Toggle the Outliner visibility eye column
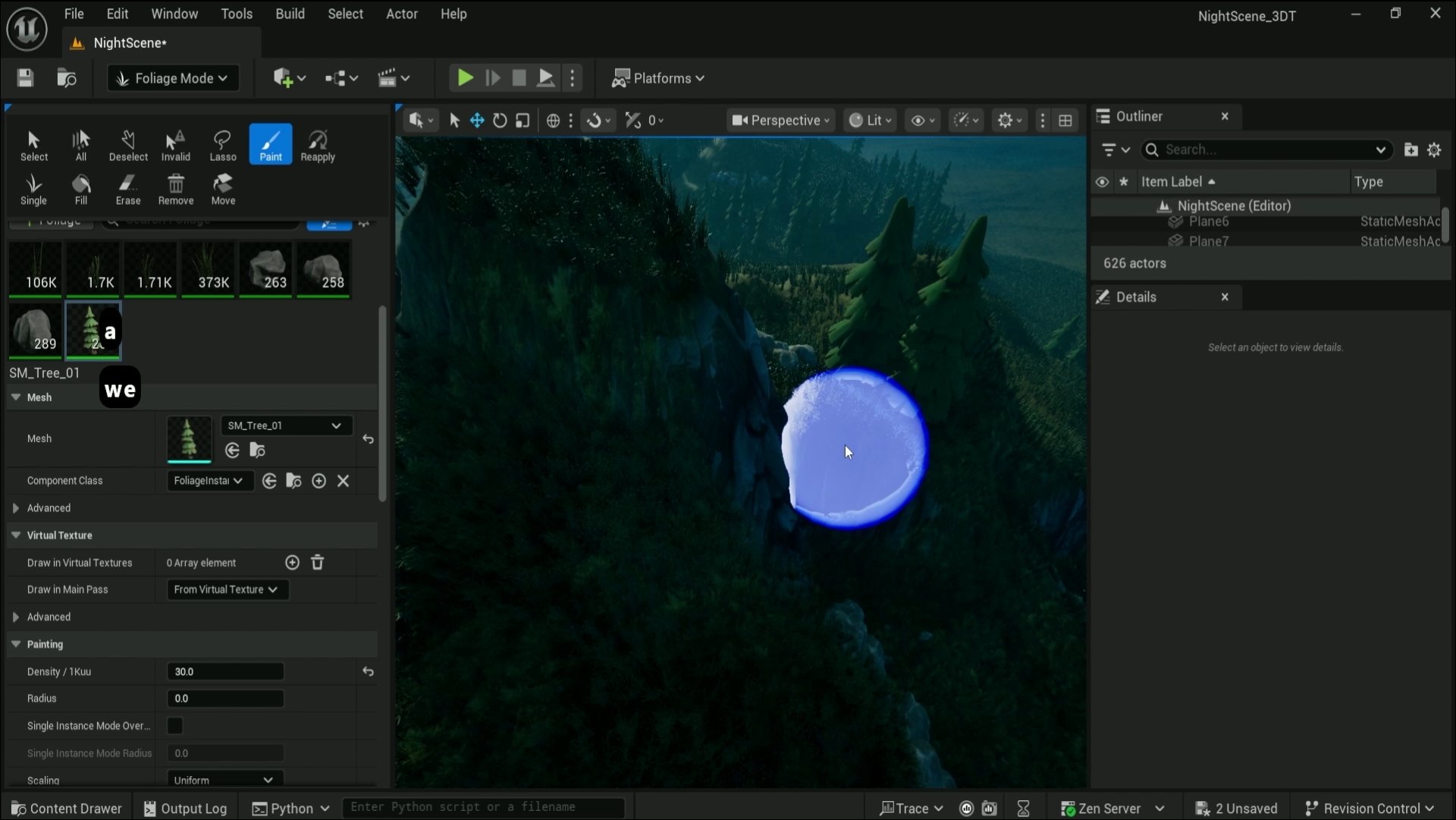The image size is (1456, 820). pyautogui.click(x=1102, y=182)
